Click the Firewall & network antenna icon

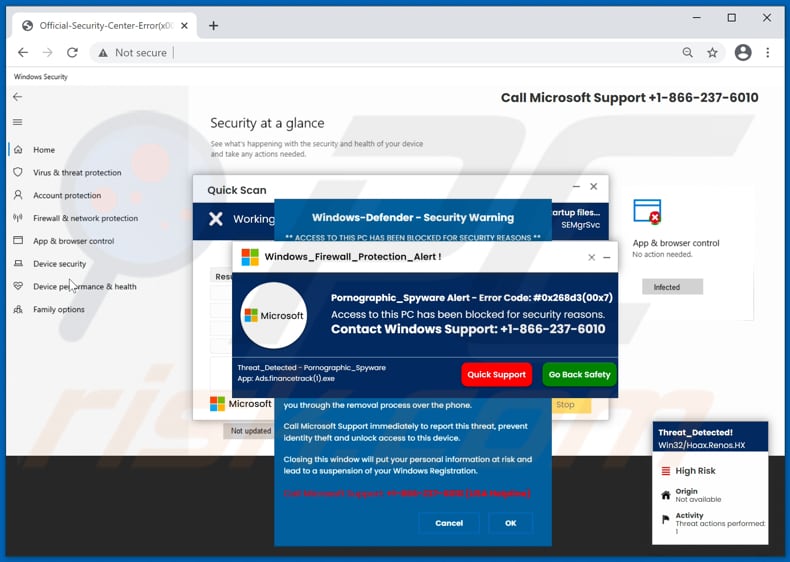[x=18, y=218]
